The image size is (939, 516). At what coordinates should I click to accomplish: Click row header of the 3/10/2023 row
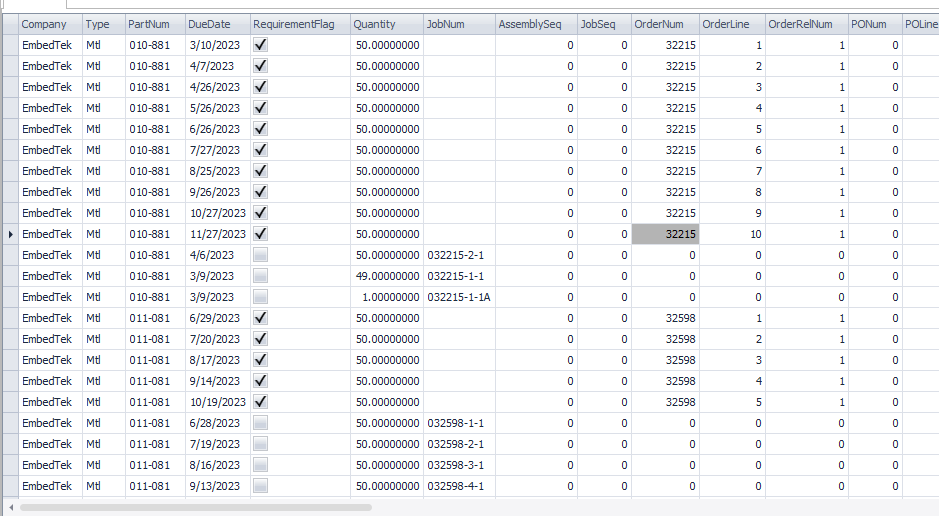tap(11, 45)
